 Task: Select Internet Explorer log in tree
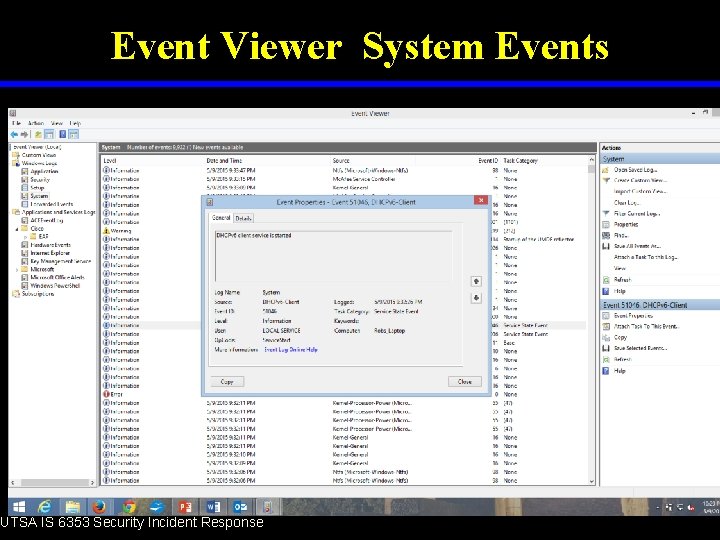pyautogui.click(x=50, y=253)
